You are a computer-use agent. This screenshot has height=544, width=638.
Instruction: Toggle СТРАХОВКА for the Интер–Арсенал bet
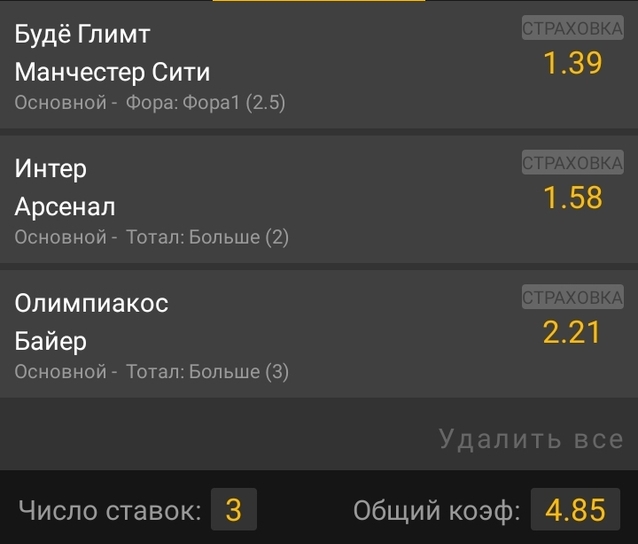tap(572, 163)
